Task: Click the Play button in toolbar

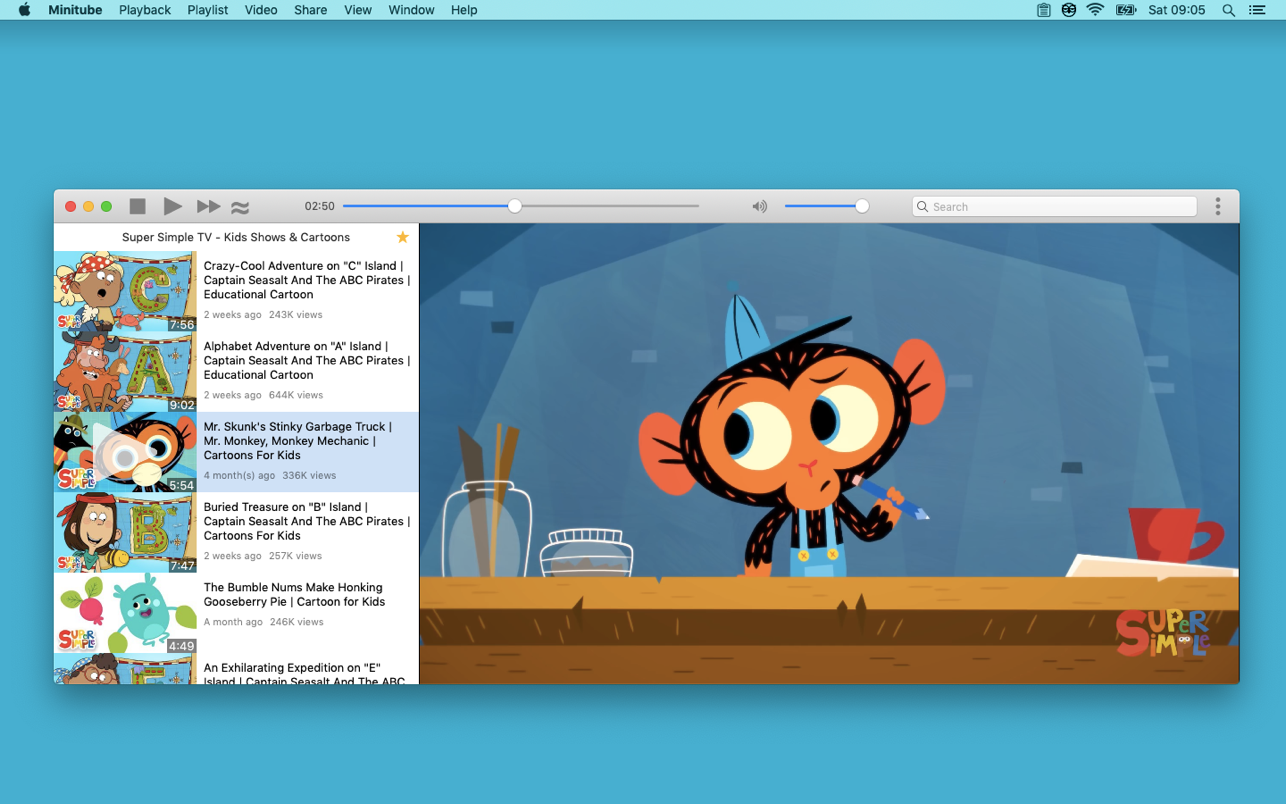Action: [x=172, y=206]
